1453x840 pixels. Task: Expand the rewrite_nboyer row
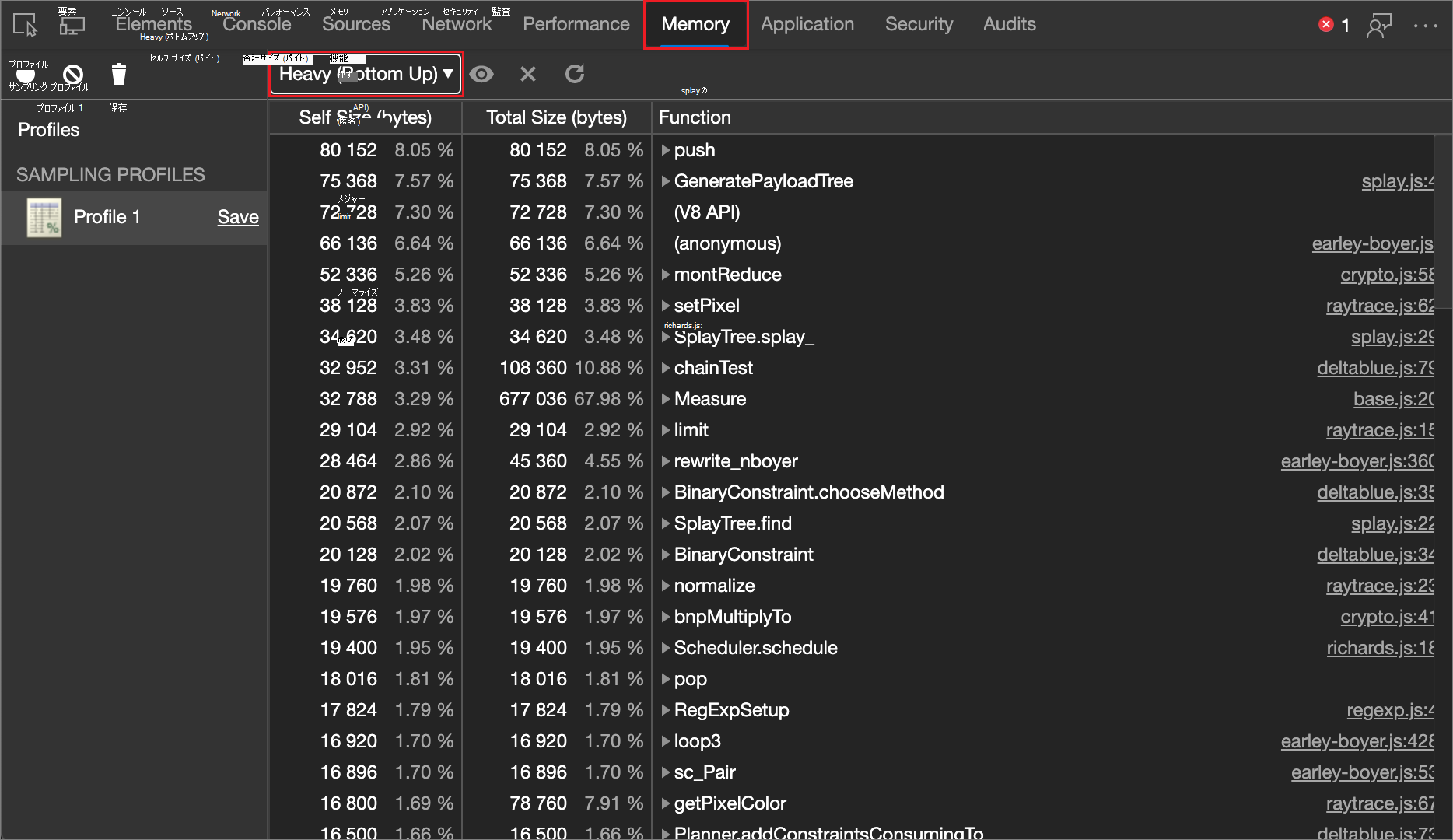(x=666, y=461)
